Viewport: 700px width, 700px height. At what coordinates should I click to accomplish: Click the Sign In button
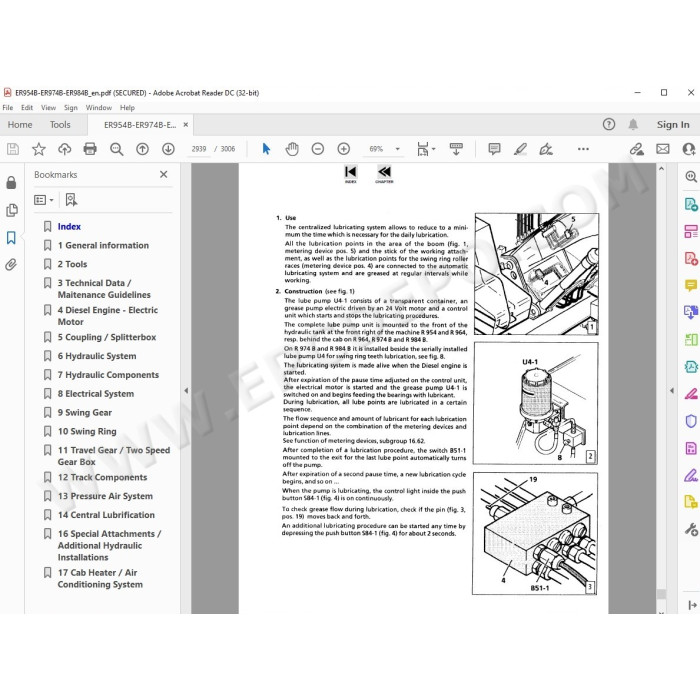click(x=673, y=125)
